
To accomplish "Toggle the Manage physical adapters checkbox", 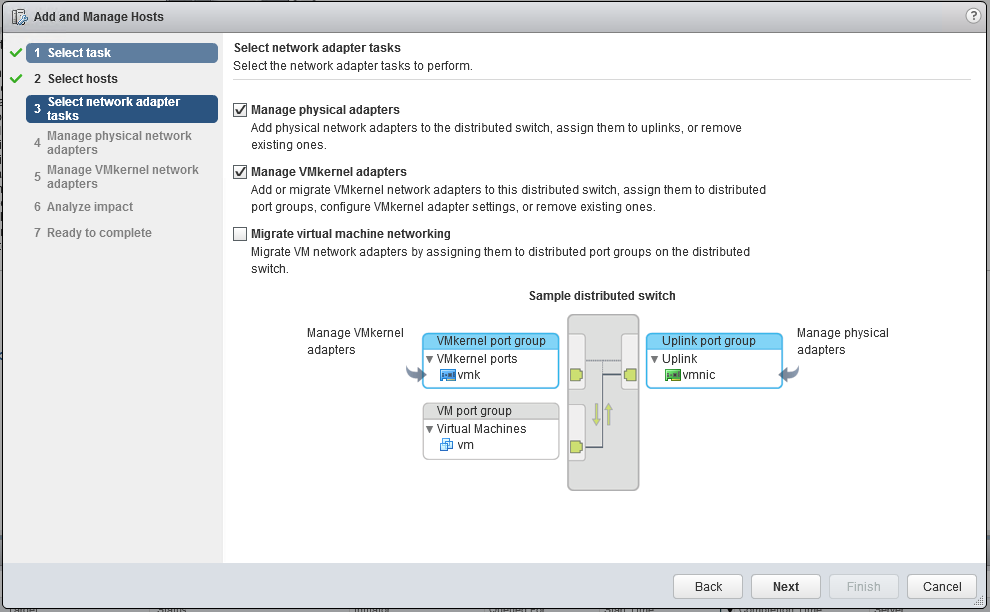I will point(240,110).
